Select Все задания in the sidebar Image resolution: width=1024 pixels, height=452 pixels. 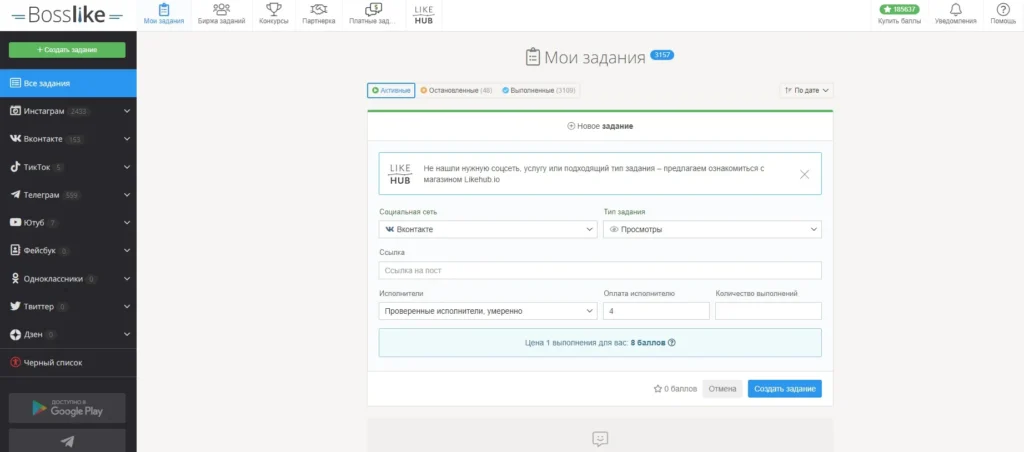click(68, 84)
